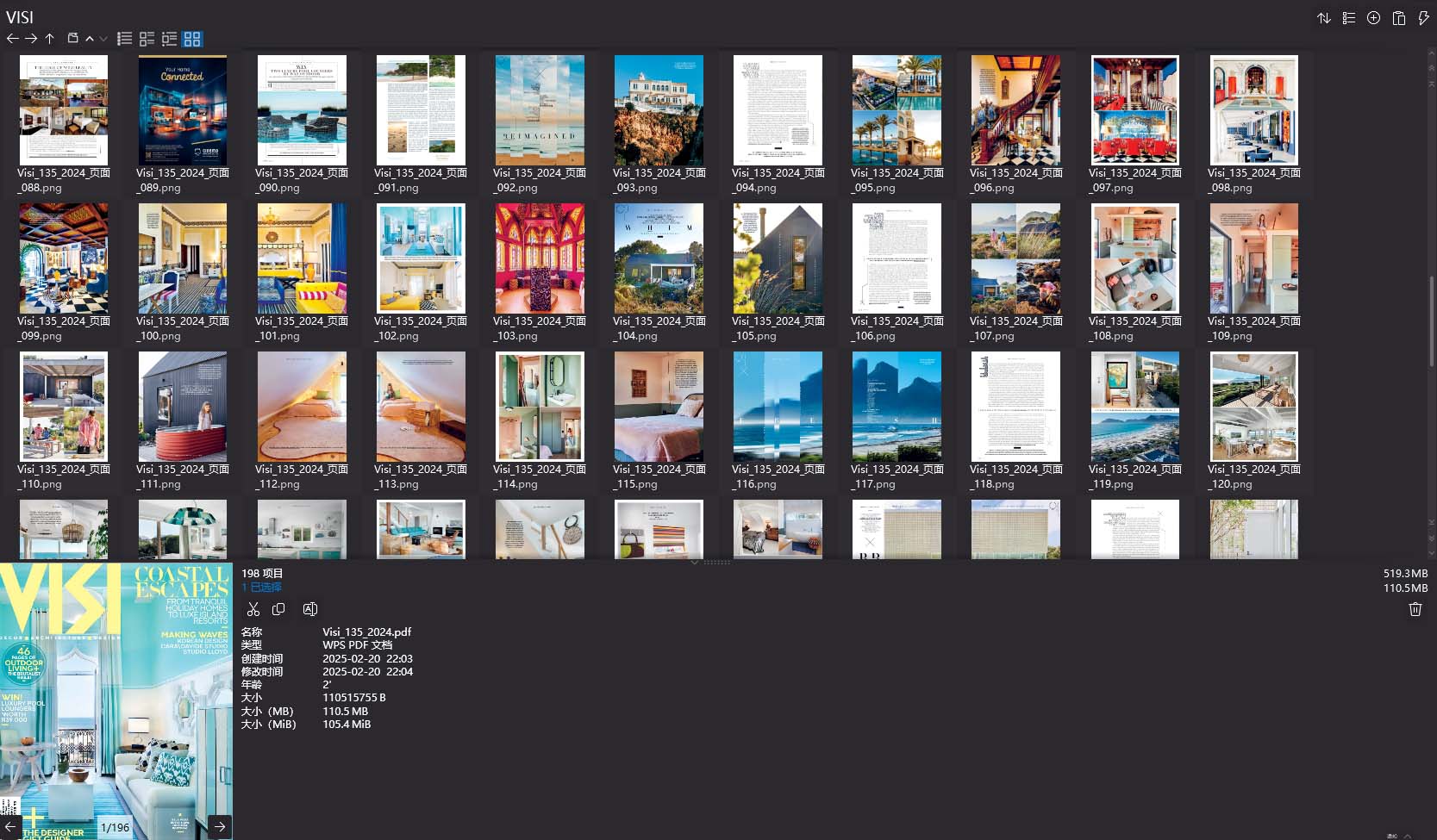
Task: Click the add new item plus icon
Action: click(1373, 18)
